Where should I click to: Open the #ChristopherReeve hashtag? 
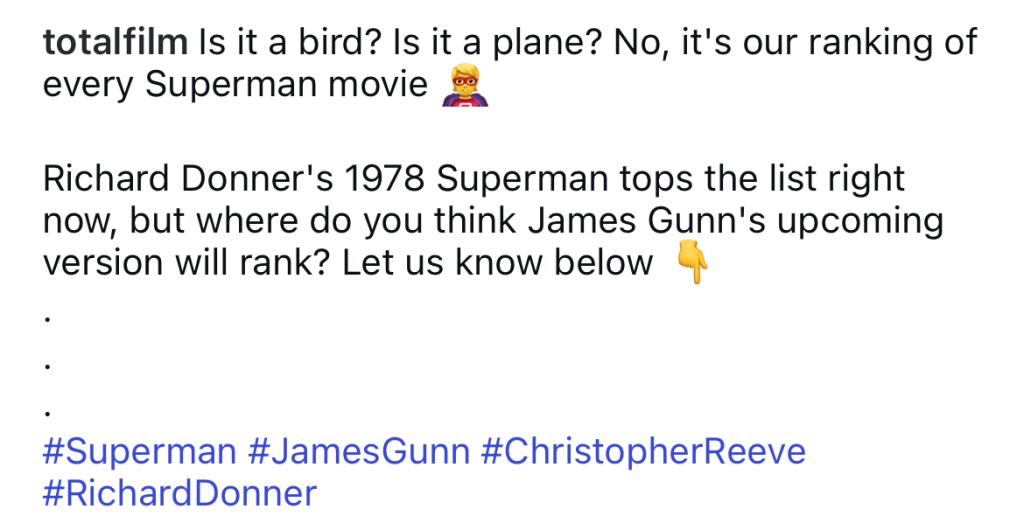(x=643, y=452)
